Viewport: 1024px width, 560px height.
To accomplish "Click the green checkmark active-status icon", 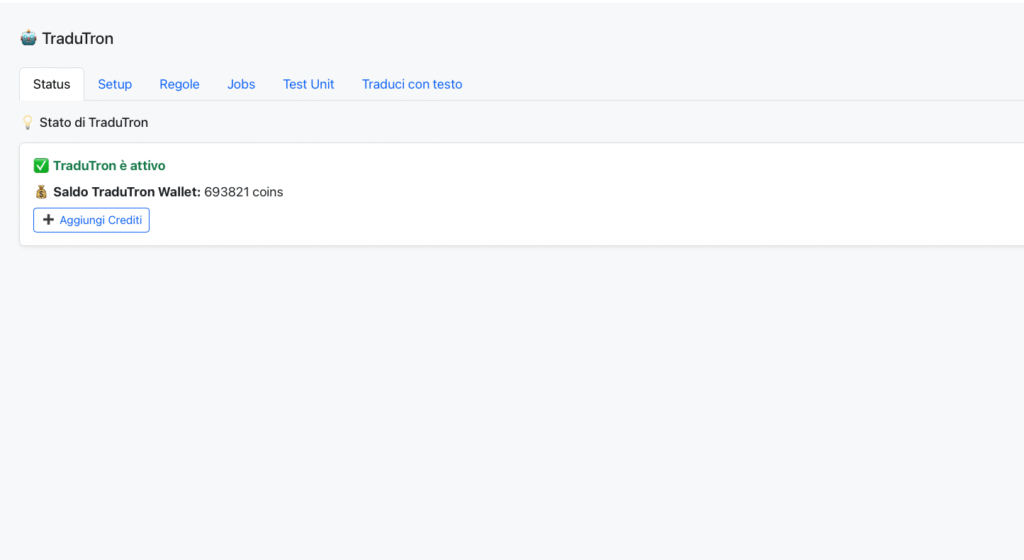I will click(x=41, y=166).
